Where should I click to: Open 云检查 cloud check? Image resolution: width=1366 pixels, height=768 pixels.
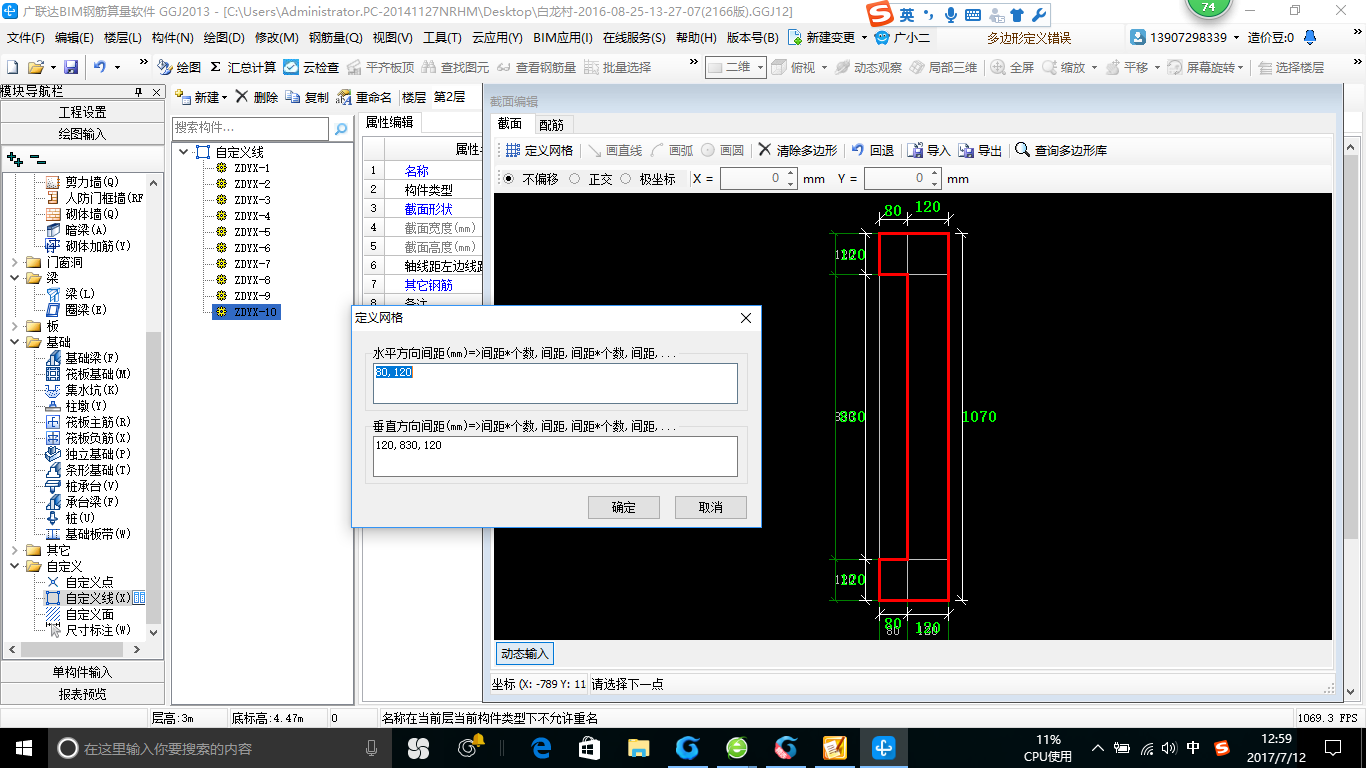[311, 67]
